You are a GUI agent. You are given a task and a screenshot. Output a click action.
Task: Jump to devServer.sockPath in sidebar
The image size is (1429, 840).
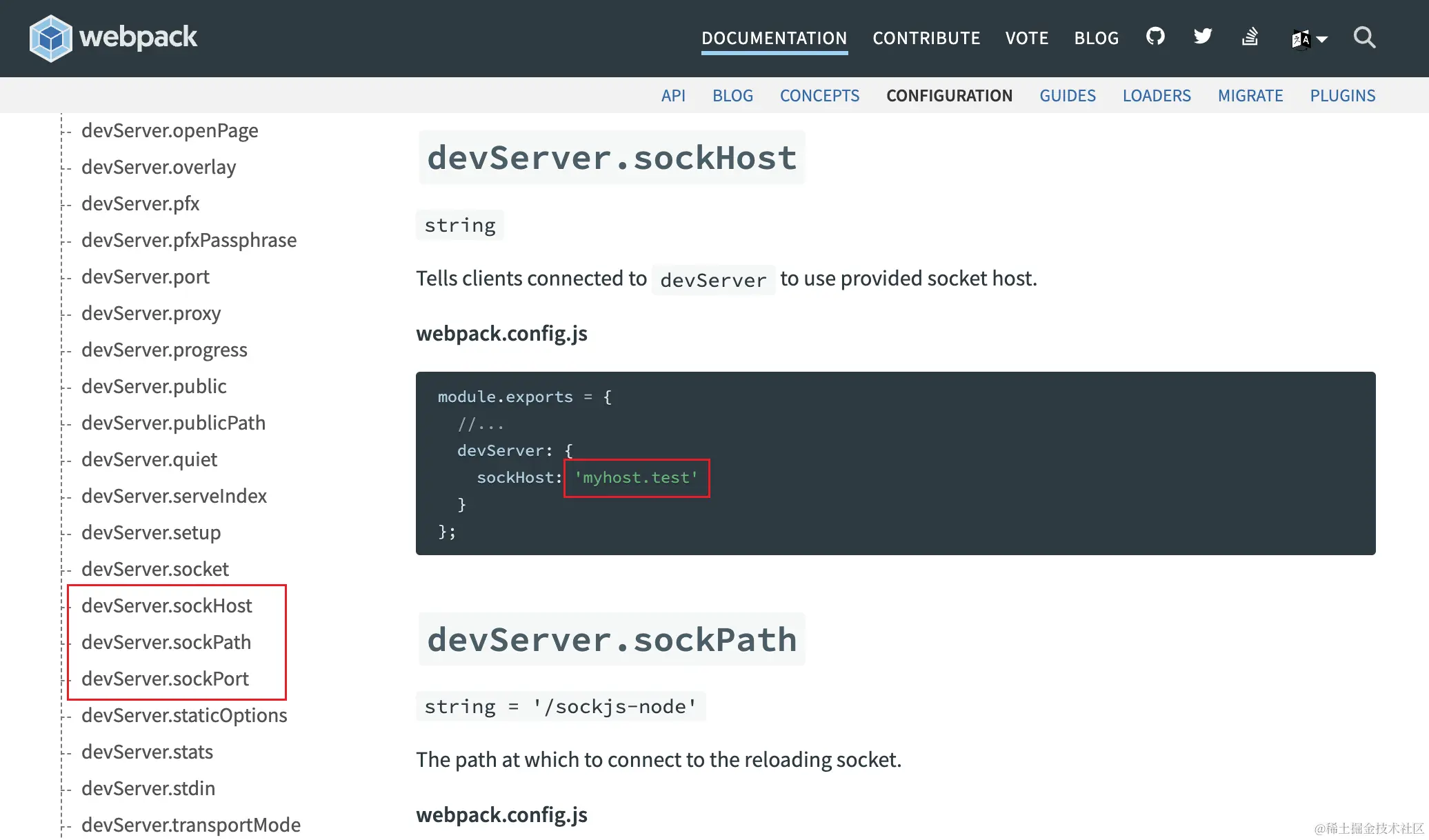point(166,642)
